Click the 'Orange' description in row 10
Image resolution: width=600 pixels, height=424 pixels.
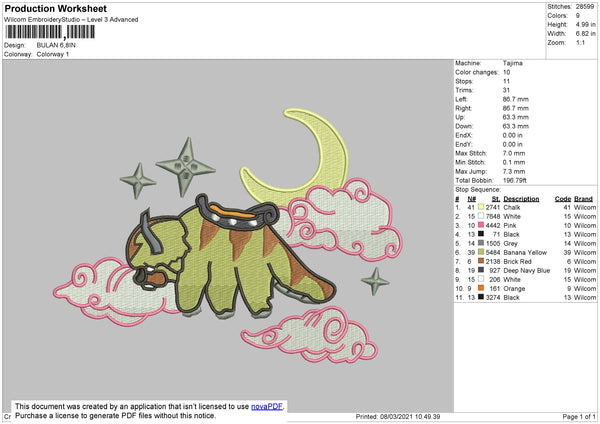pyautogui.click(x=514, y=289)
